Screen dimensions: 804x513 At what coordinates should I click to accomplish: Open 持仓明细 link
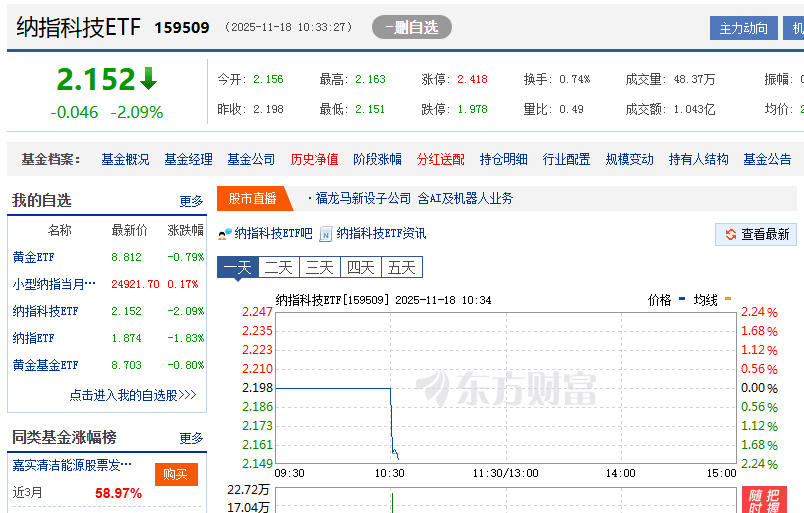[504, 160]
